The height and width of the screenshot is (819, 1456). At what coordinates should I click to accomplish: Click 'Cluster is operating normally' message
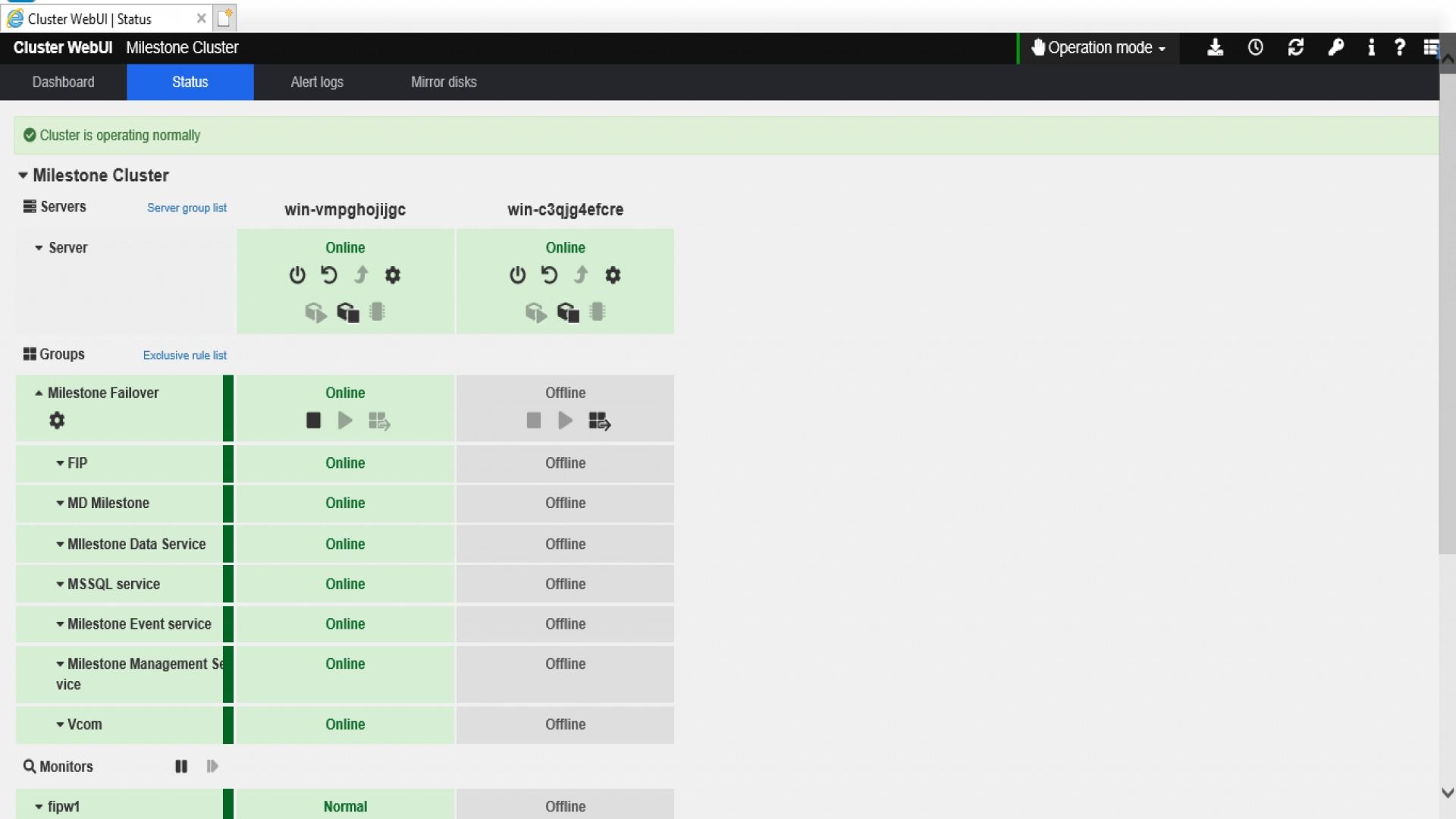120,136
